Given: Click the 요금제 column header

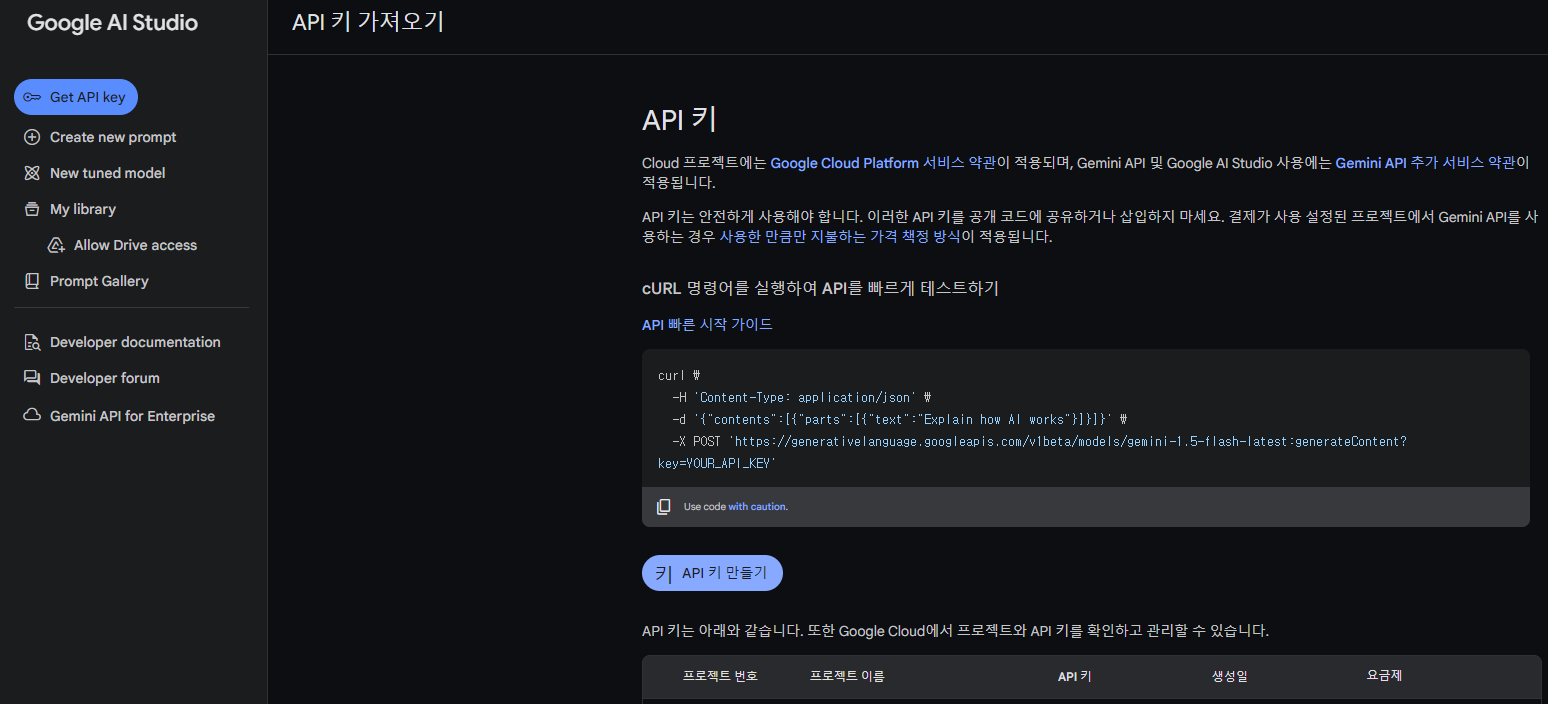Looking at the screenshot, I should tap(1385, 676).
